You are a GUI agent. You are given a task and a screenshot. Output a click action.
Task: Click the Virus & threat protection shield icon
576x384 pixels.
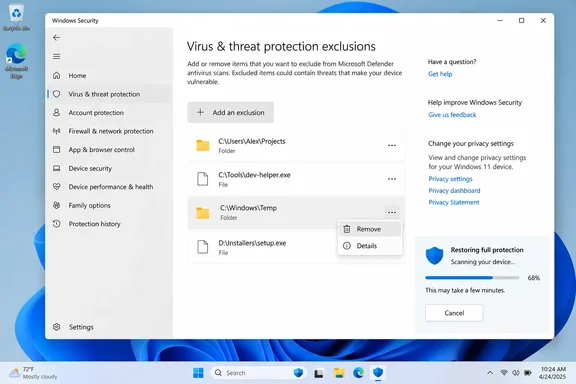(56, 94)
